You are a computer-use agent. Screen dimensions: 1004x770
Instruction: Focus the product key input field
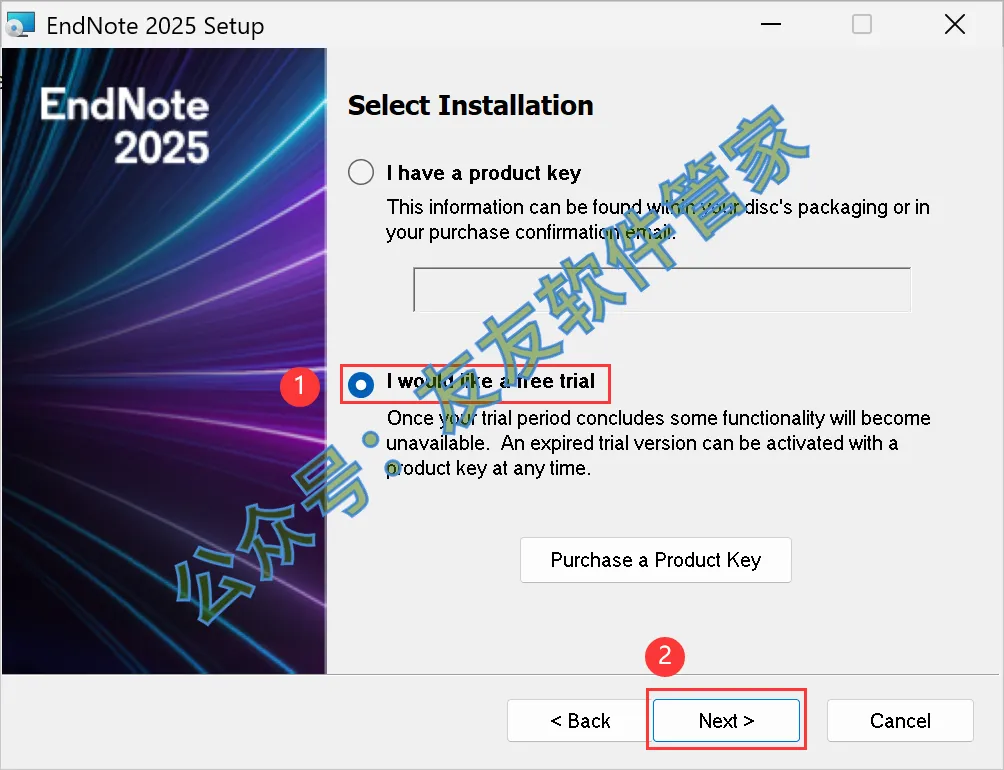(662, 290)
